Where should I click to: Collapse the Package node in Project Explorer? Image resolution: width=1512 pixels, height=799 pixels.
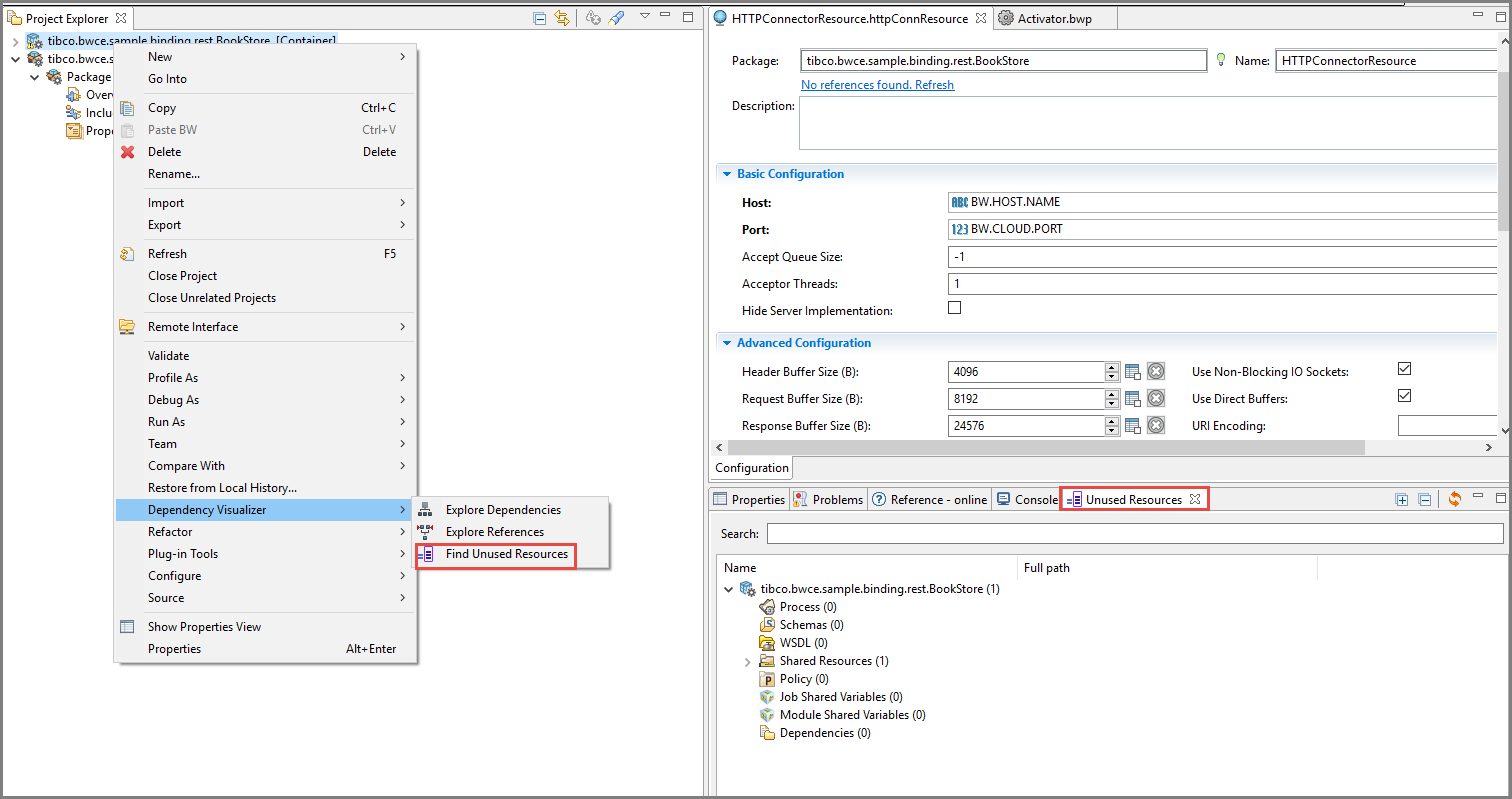33,77
